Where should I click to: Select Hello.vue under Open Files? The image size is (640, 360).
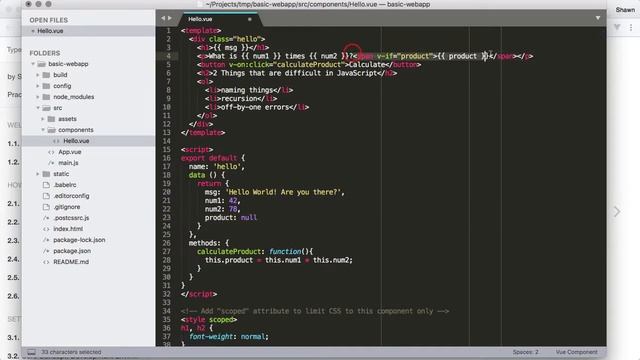coord(50,31)
